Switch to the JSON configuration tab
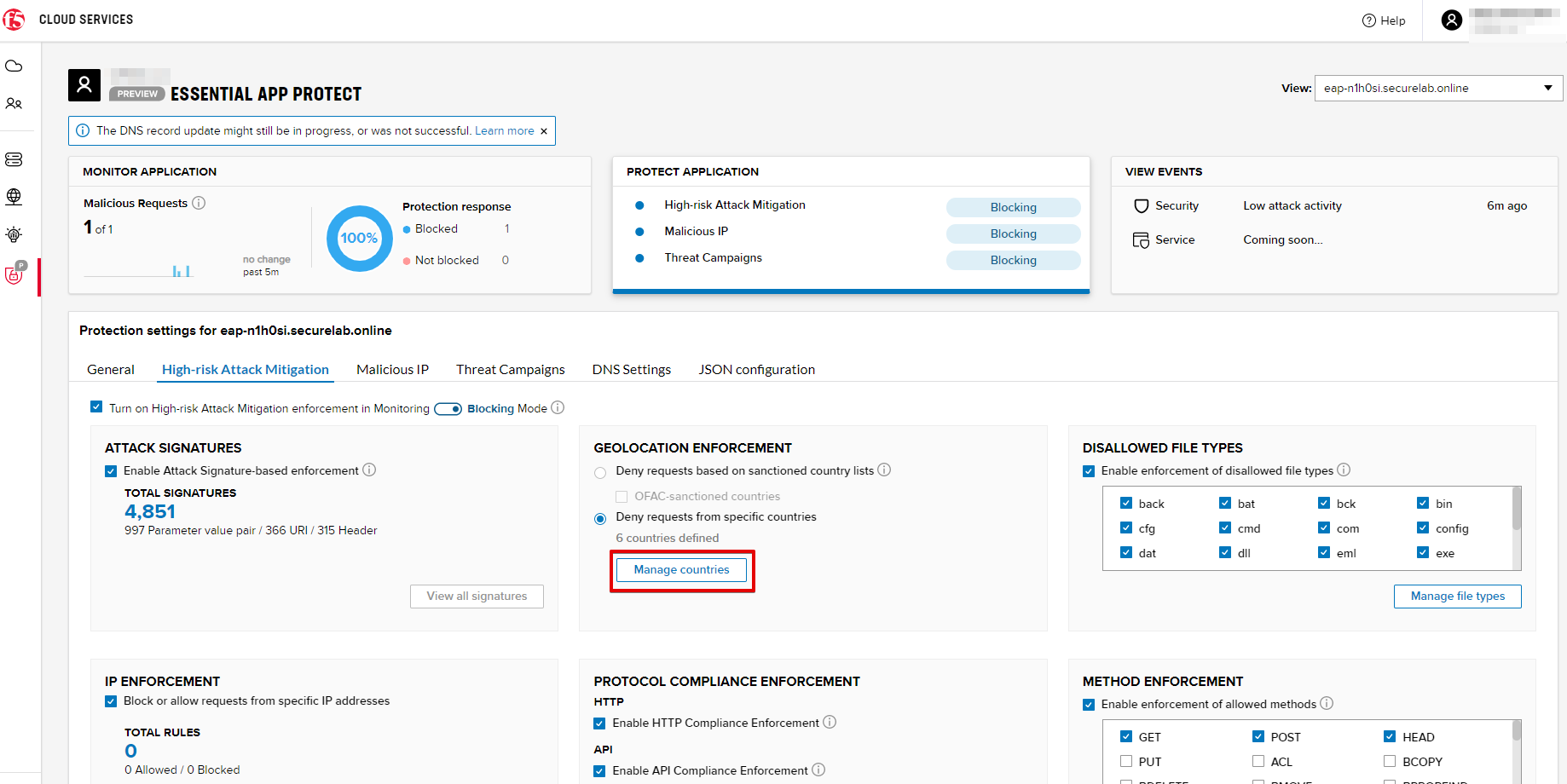The image size is (1567, 784). (x=757, y=369)
